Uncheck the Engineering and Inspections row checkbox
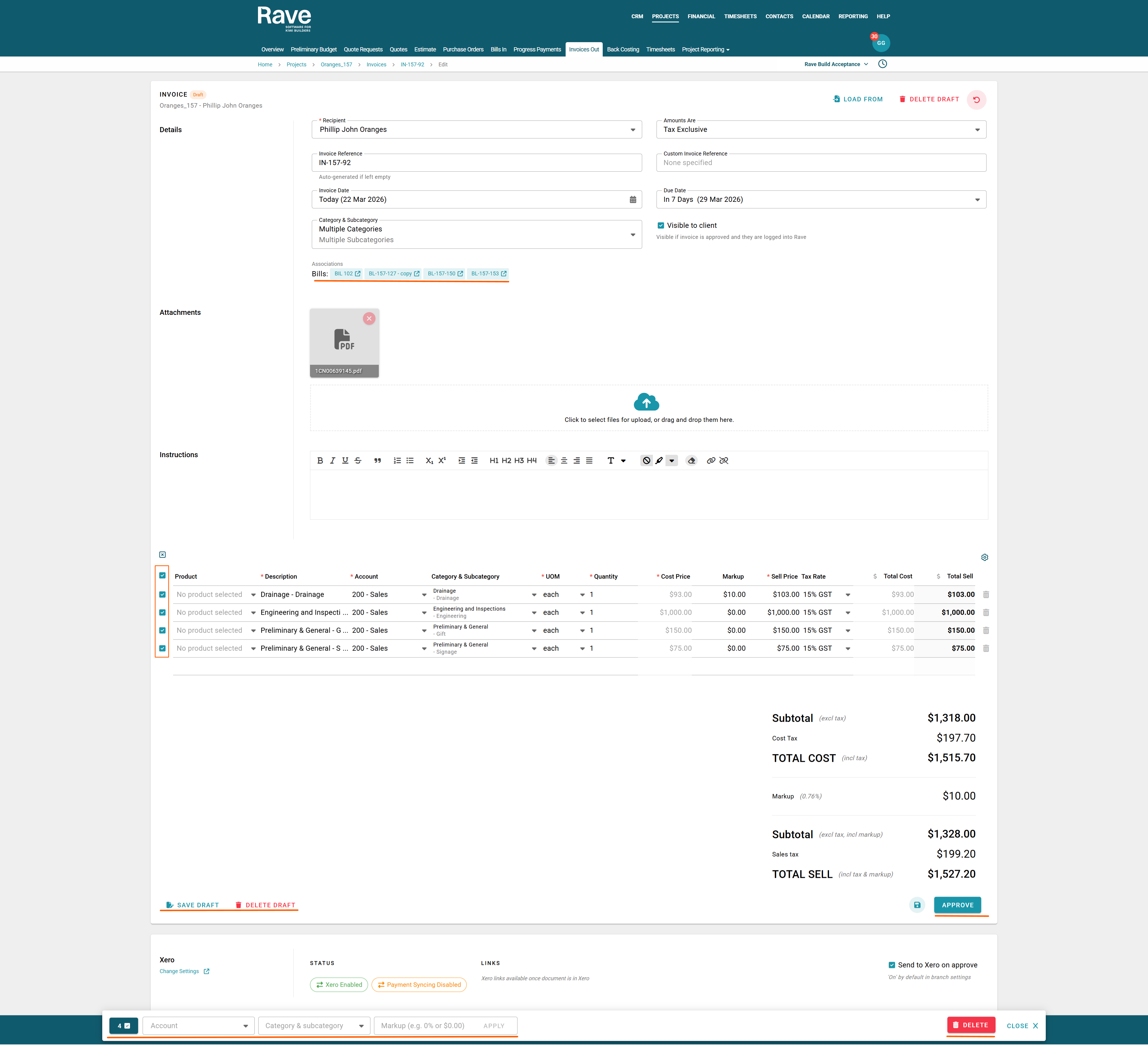 [162, 612]
